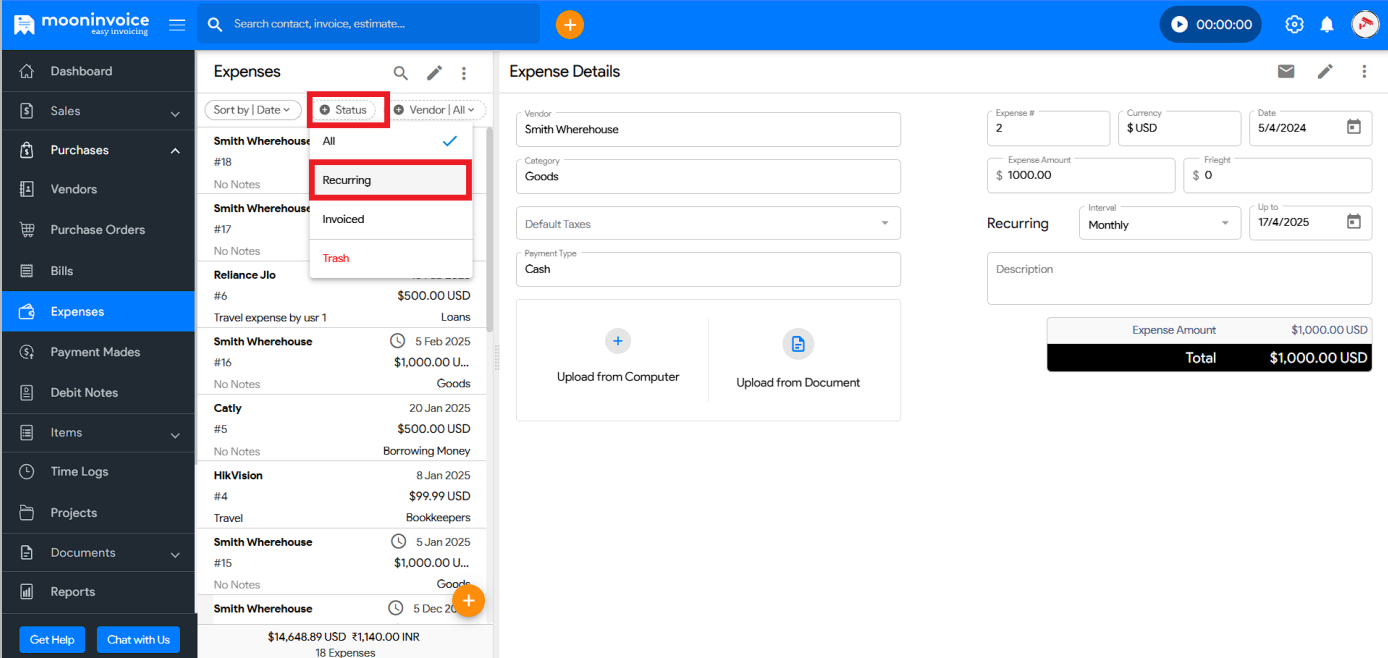Click the Category field Goods
The image size is (1388, 658).
(x=708, y=176)
